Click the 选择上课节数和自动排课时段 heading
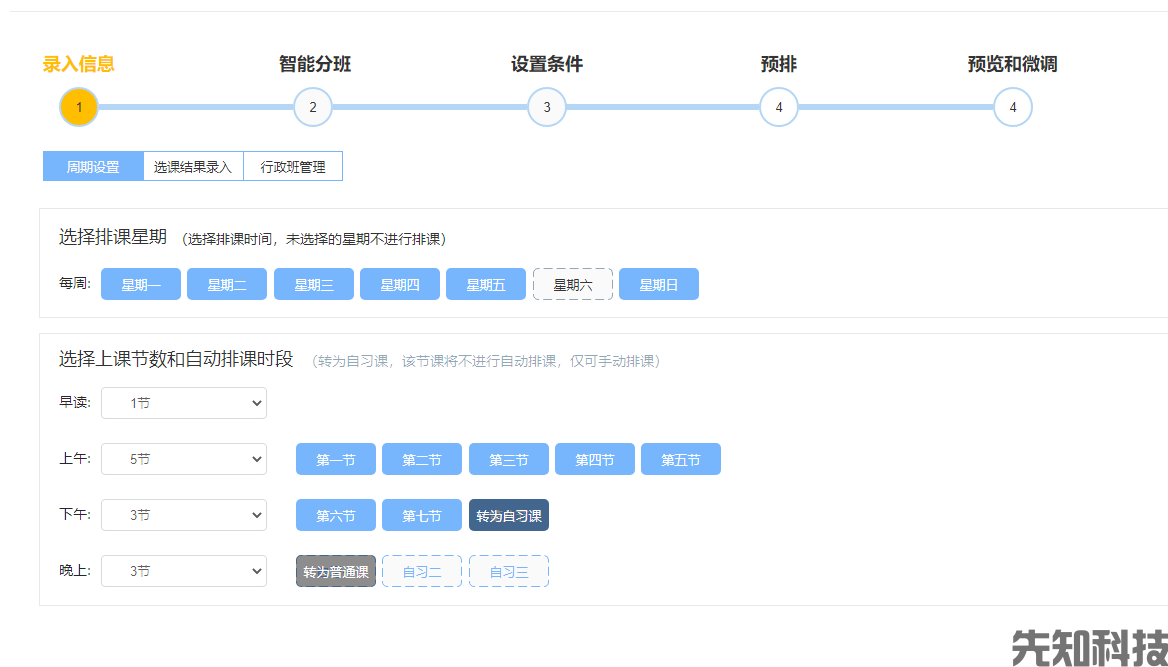 176,359
